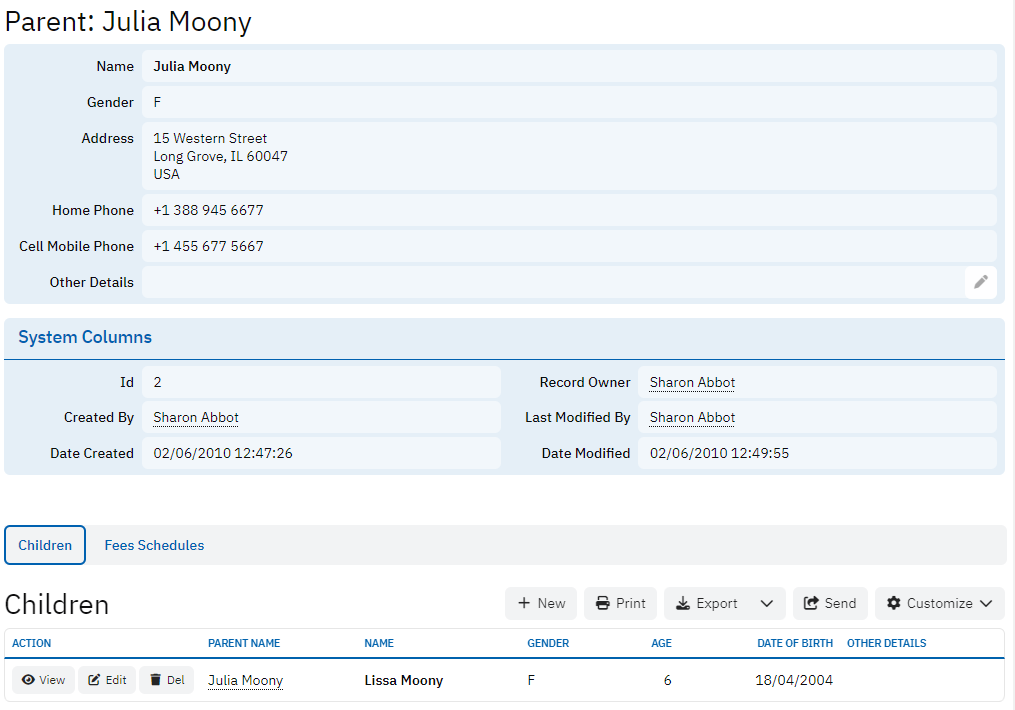
Task: Expand the Customize menu
Action: pos(939,603)
